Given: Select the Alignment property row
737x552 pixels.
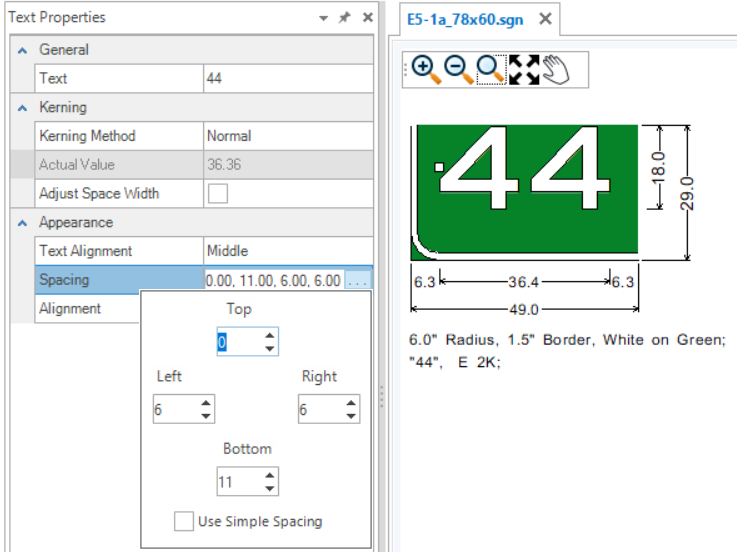Looking at the screenshot, I should coord(87,308).
